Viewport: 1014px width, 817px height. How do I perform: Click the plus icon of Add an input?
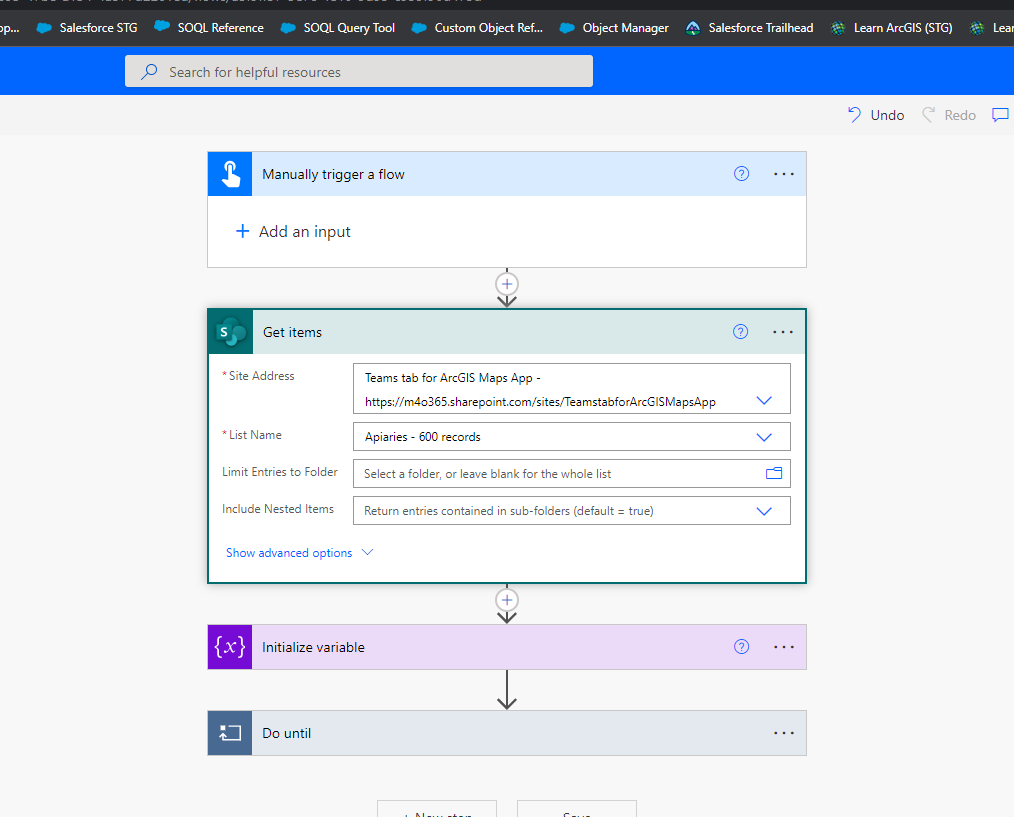243,231
